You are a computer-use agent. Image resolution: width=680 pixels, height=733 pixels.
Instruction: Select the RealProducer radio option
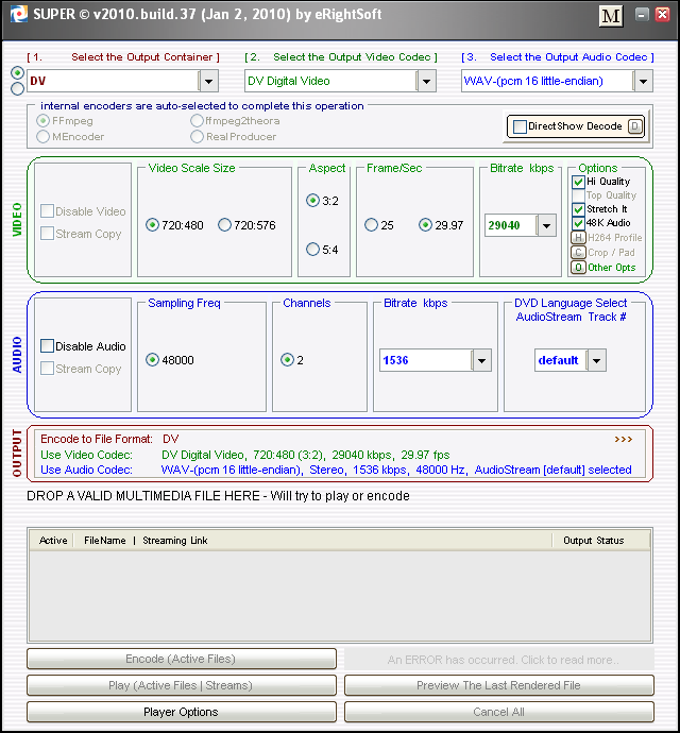point(197,137)
